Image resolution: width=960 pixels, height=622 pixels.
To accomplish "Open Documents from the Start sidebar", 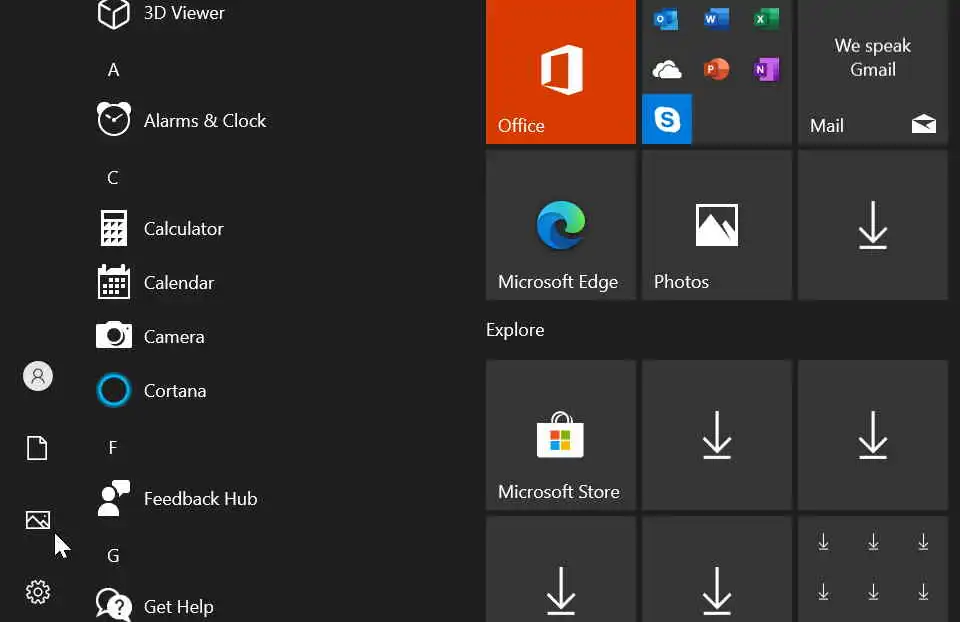I will 37,448.
